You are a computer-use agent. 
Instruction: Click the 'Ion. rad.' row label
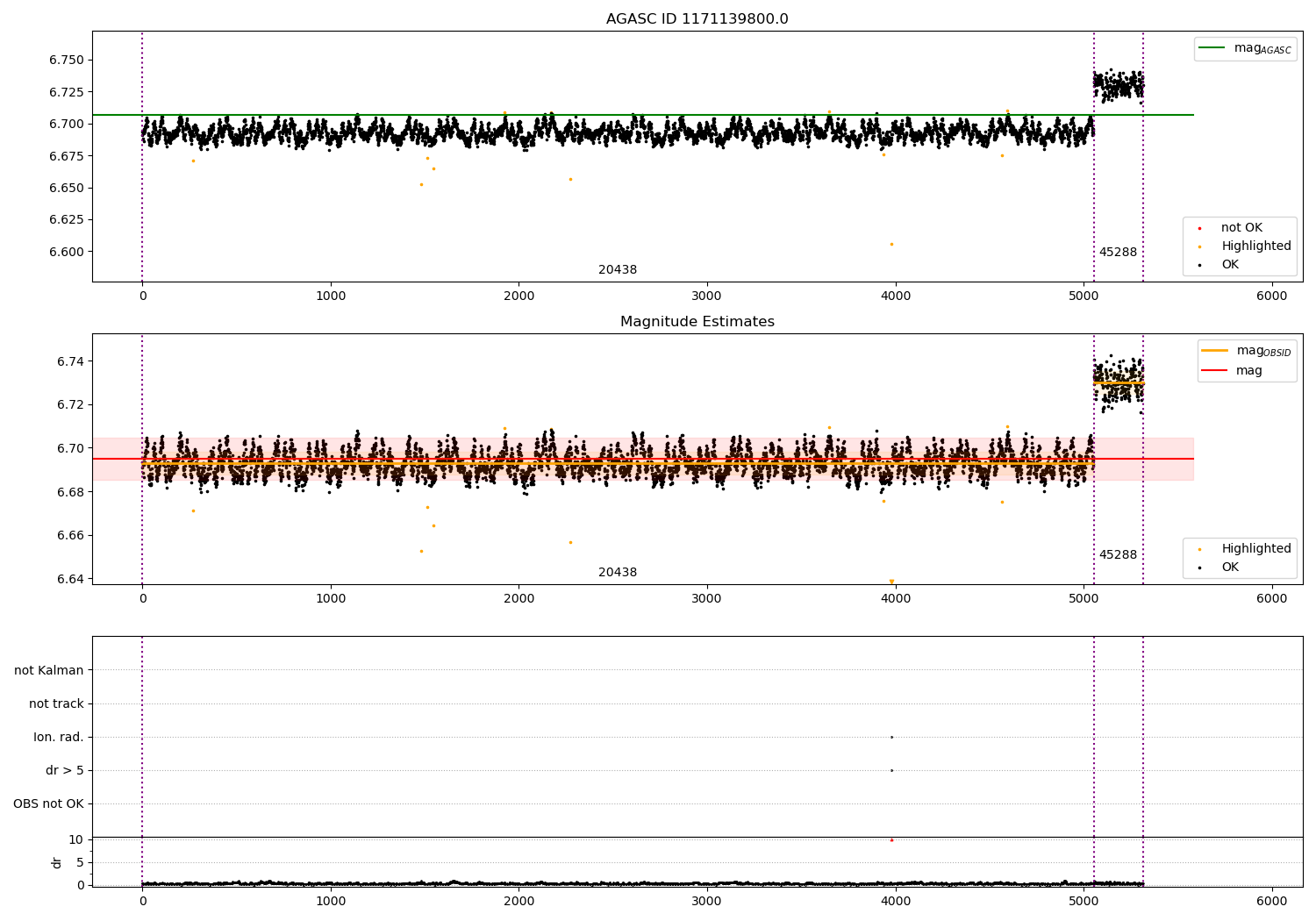tap(59, 738)
